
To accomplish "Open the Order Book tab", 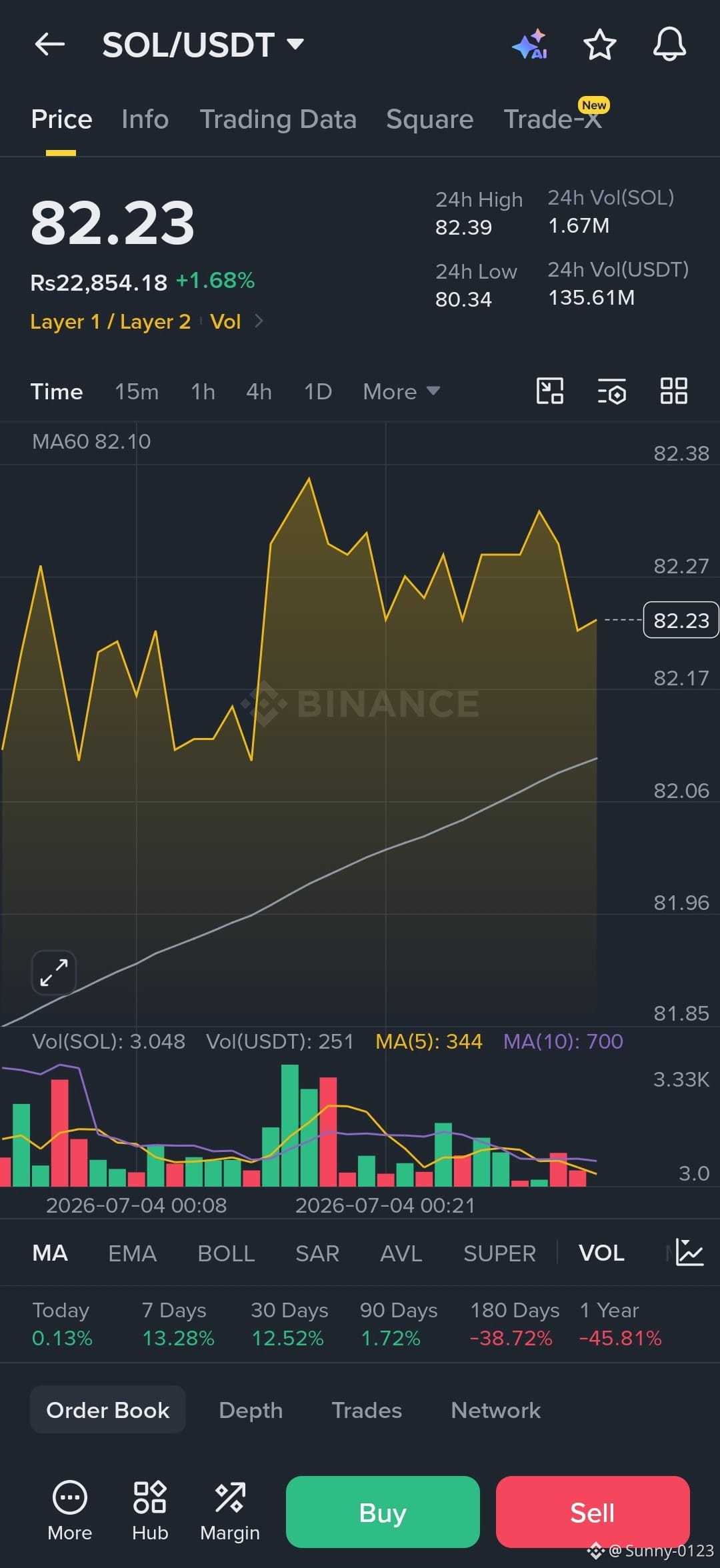I will pyautogui.click(x=108, y=1409).
